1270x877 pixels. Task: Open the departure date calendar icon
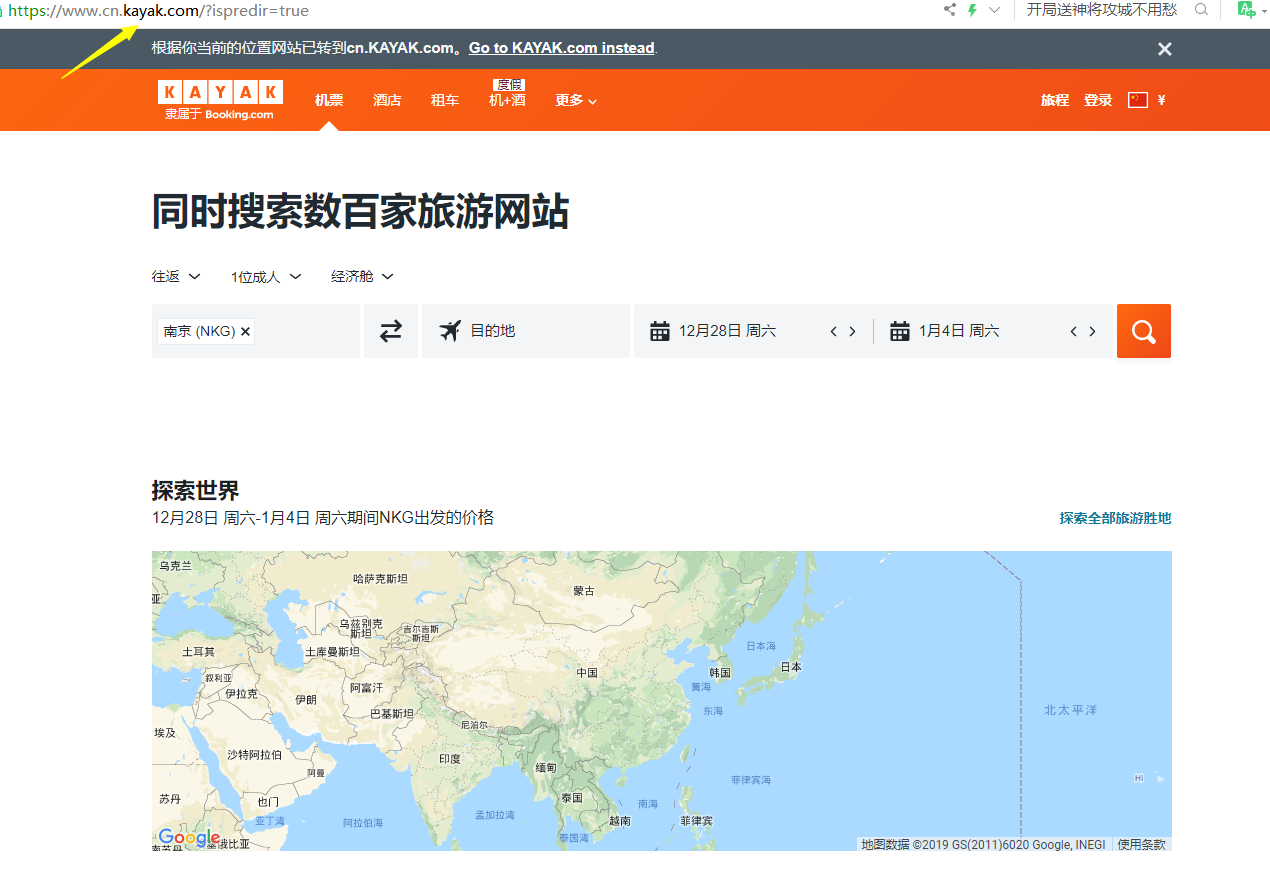coord(660,331)
